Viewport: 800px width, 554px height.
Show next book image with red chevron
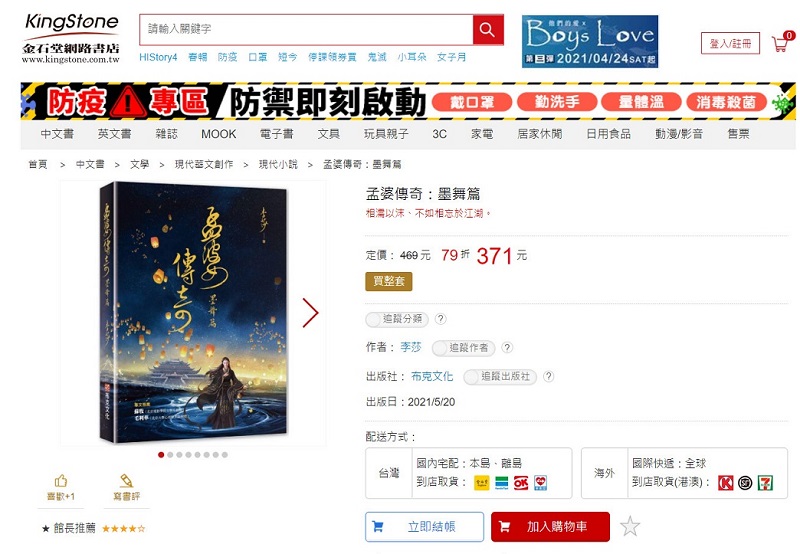(310, 313)
